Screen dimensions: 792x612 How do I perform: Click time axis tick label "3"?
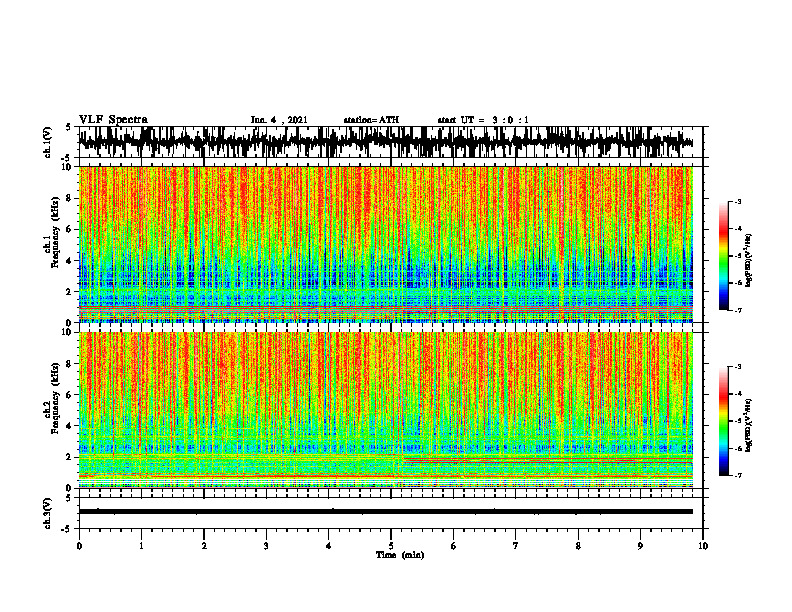(266, 546)
